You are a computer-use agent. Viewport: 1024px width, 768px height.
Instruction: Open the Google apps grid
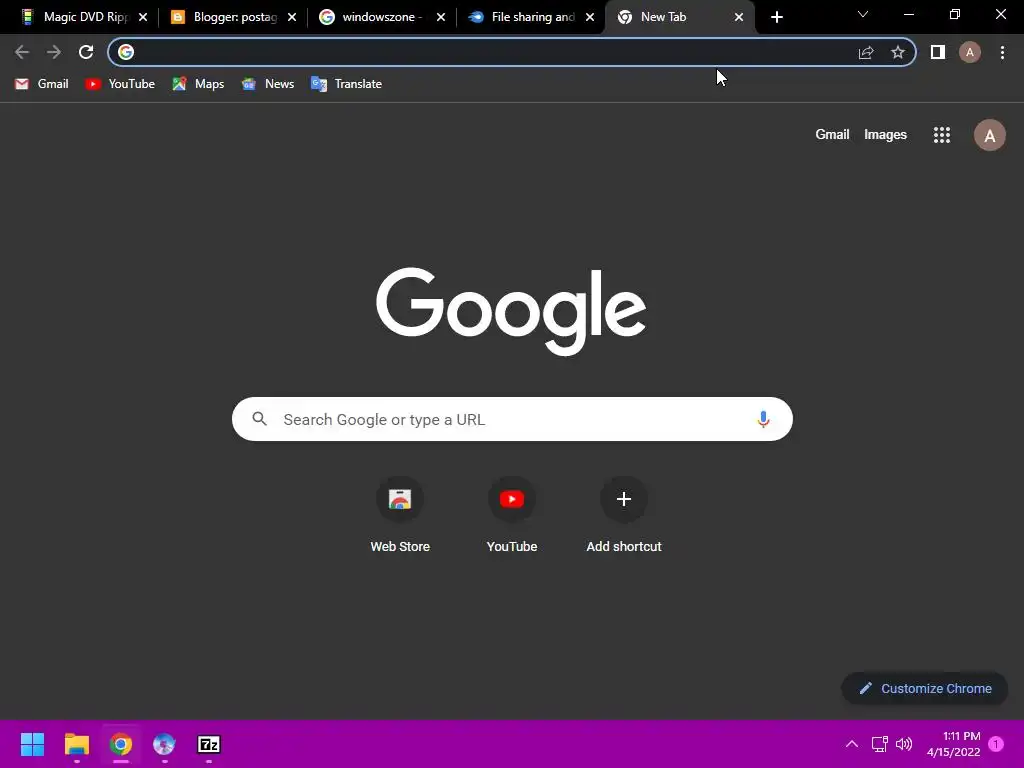coord(942,135)
